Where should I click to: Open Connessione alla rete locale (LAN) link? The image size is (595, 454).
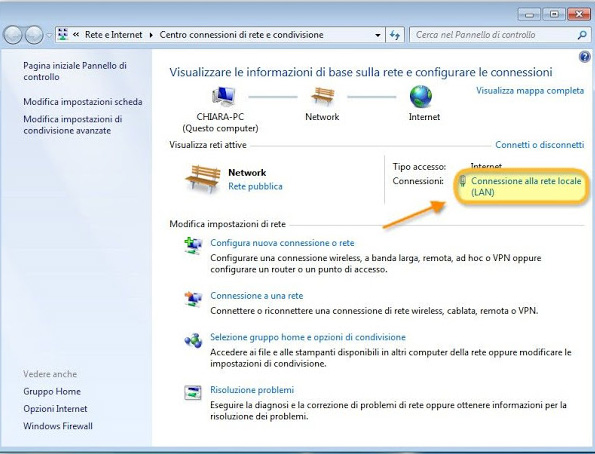pyautogui.click(x=526, y=186)
